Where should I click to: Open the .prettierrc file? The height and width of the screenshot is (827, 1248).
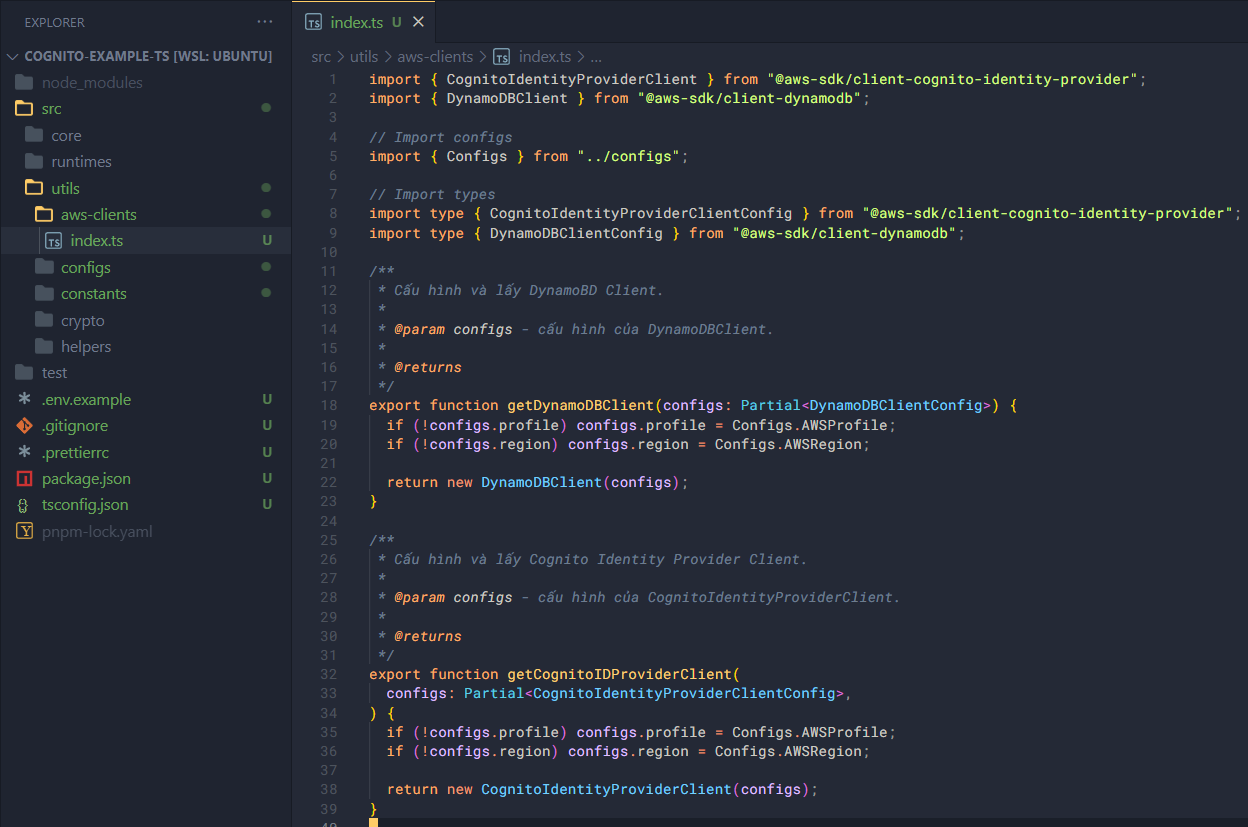[x=75, y=452]
